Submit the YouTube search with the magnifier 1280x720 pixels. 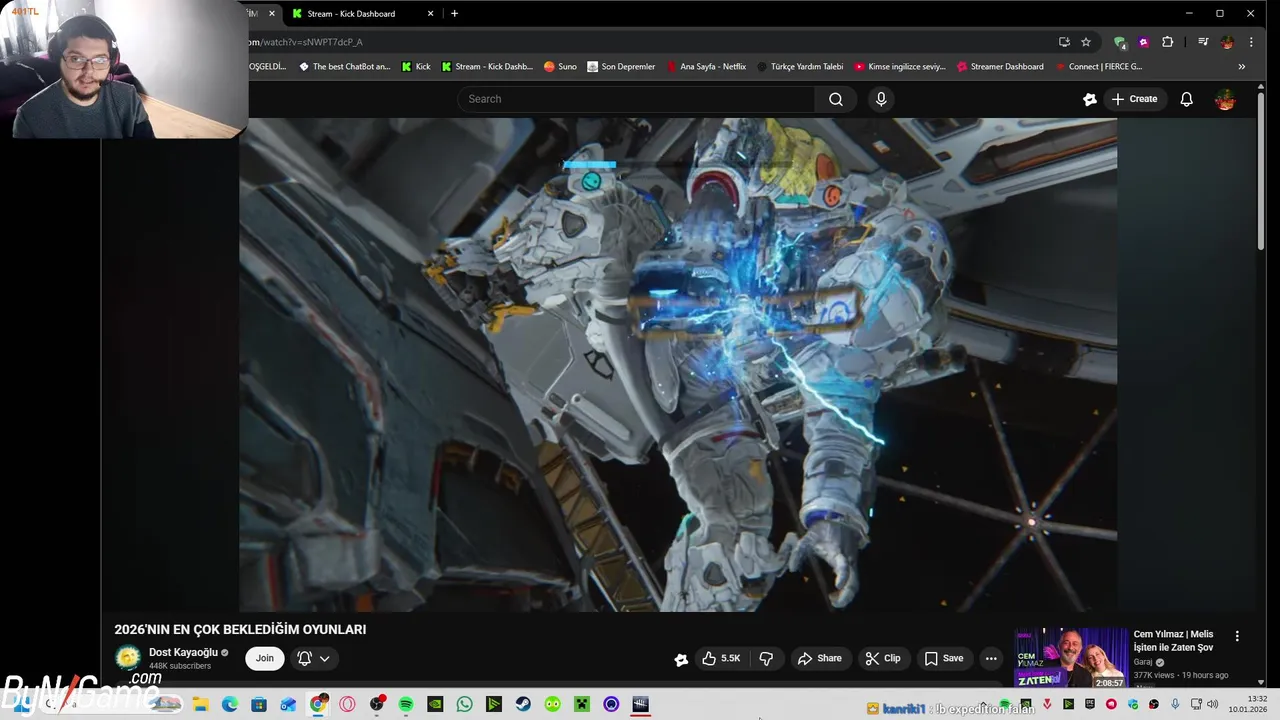click(x=836, y=99)
